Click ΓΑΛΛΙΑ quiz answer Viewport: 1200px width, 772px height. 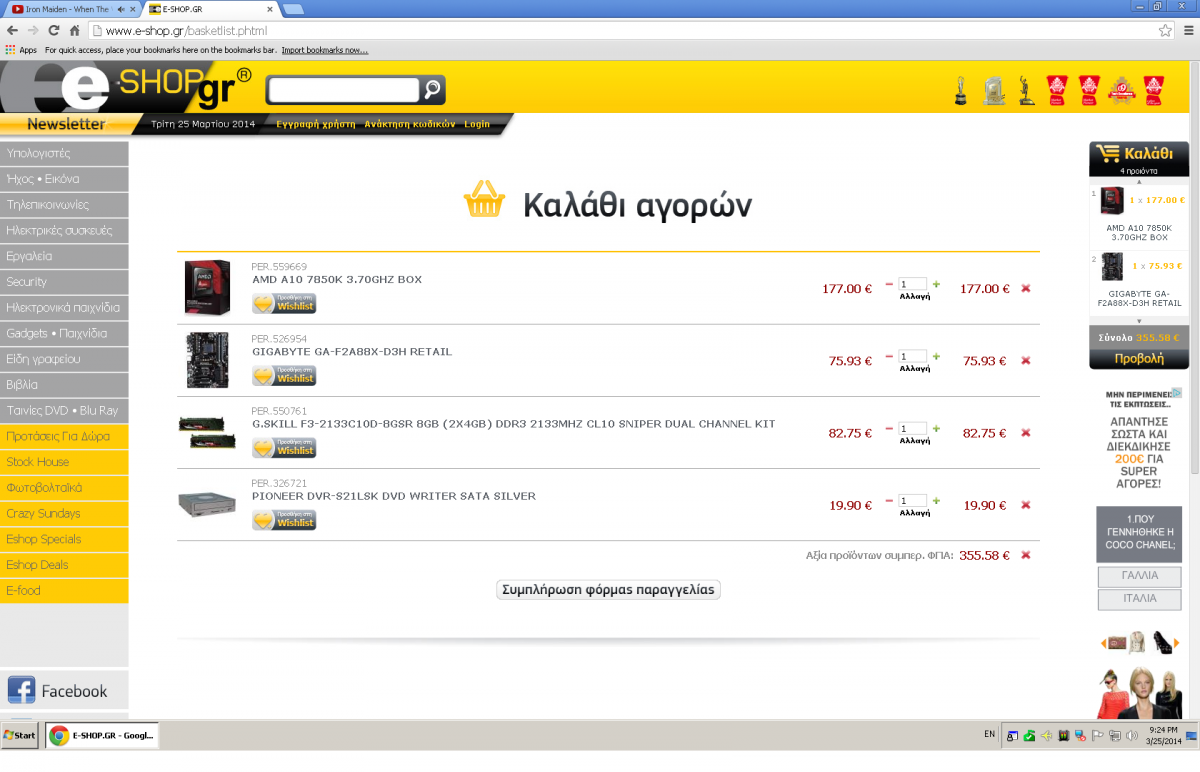coord(1139,576)
